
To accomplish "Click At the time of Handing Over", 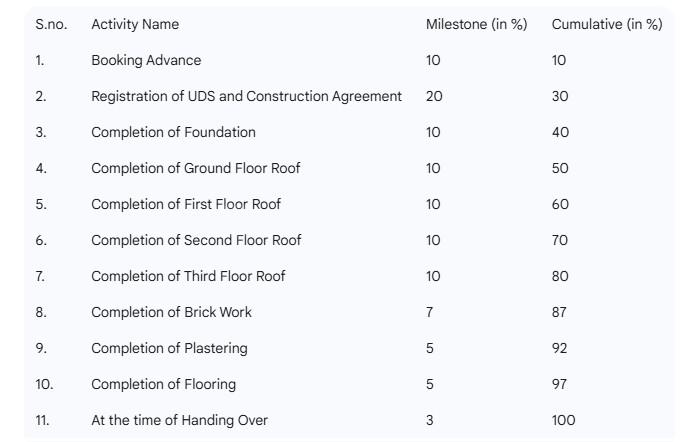I will point(179,420).
